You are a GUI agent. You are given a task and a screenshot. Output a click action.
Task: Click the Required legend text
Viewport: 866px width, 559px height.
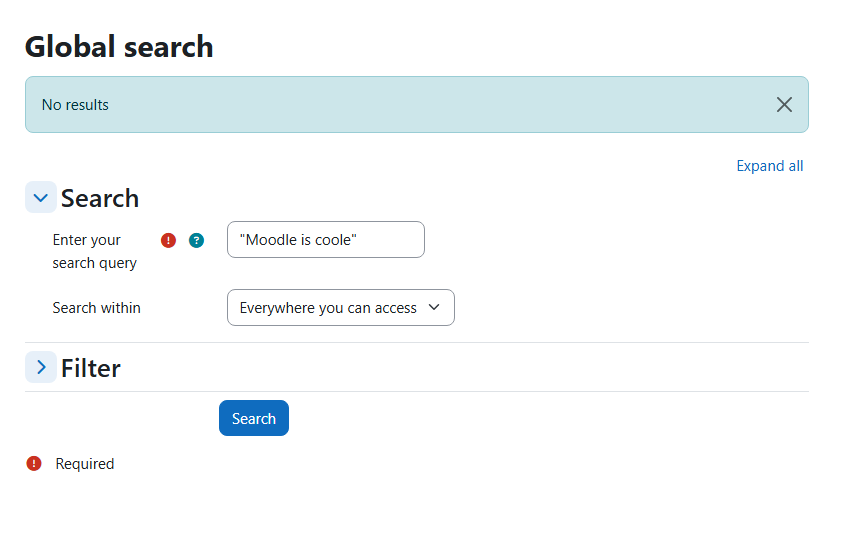tap(85, 464)
